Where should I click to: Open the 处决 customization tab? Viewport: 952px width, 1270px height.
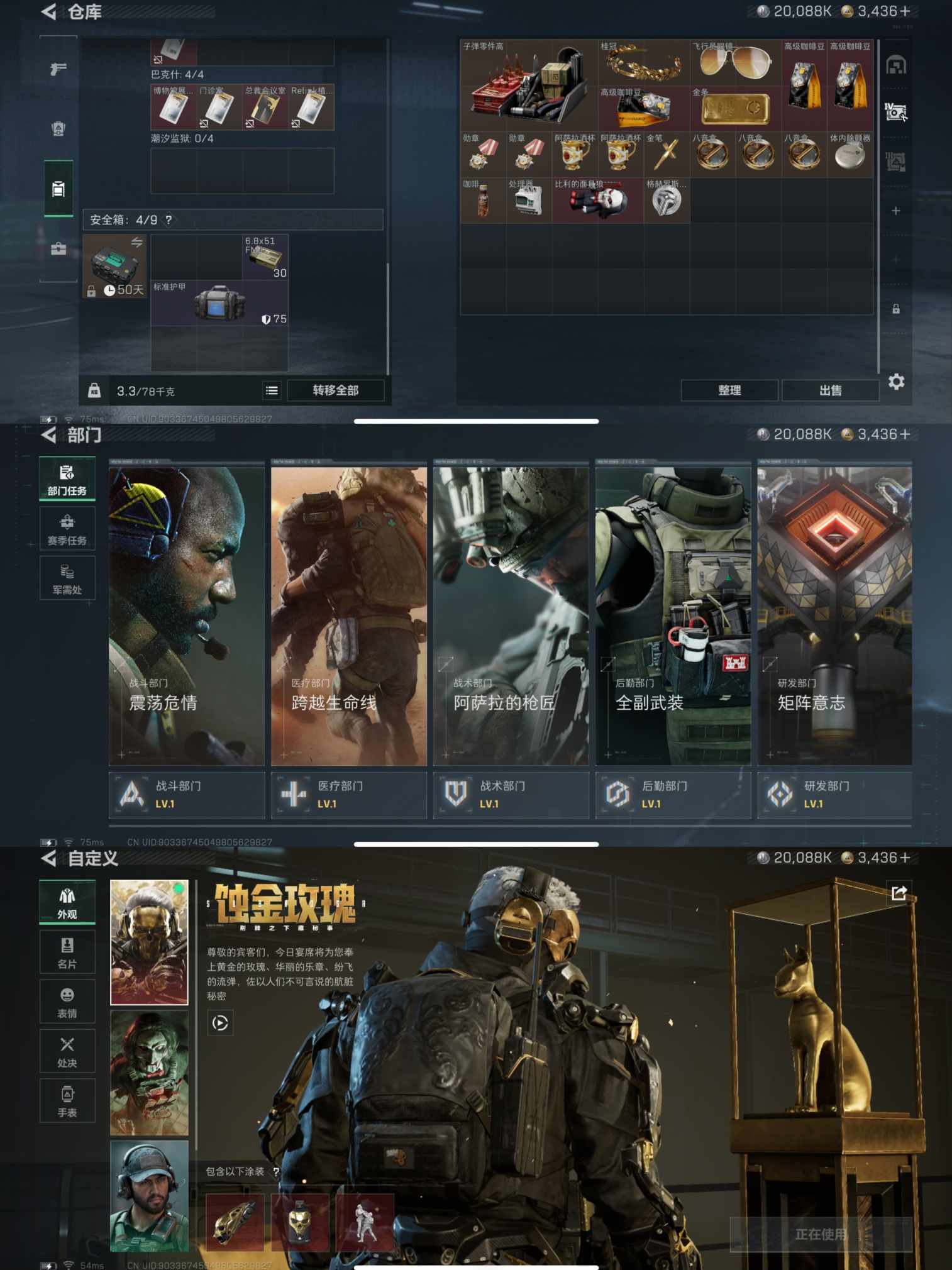[67, 1051]
